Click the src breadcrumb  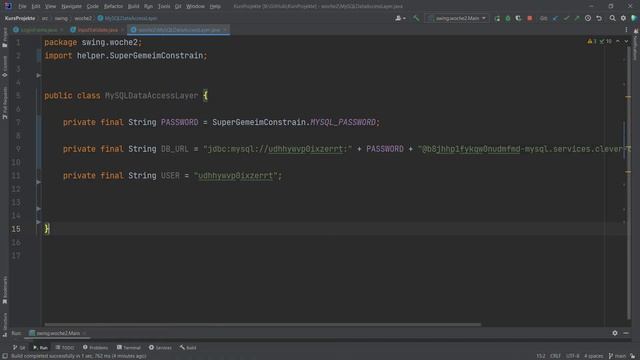click(x=45, y=18)
